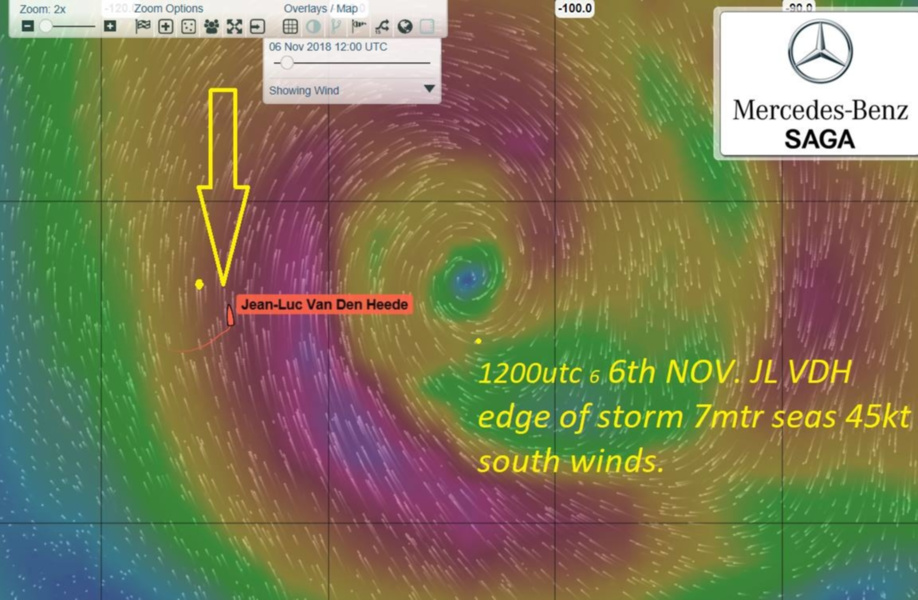Click the Overlays / Map header label

point(321,9)
